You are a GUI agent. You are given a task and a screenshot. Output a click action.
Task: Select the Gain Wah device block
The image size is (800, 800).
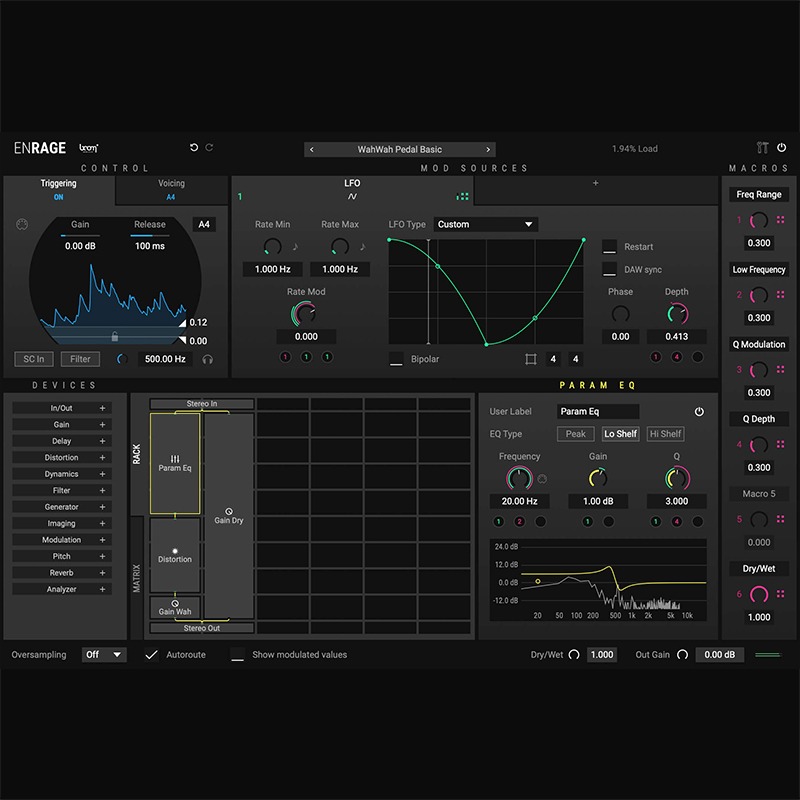tap(175, 607)
